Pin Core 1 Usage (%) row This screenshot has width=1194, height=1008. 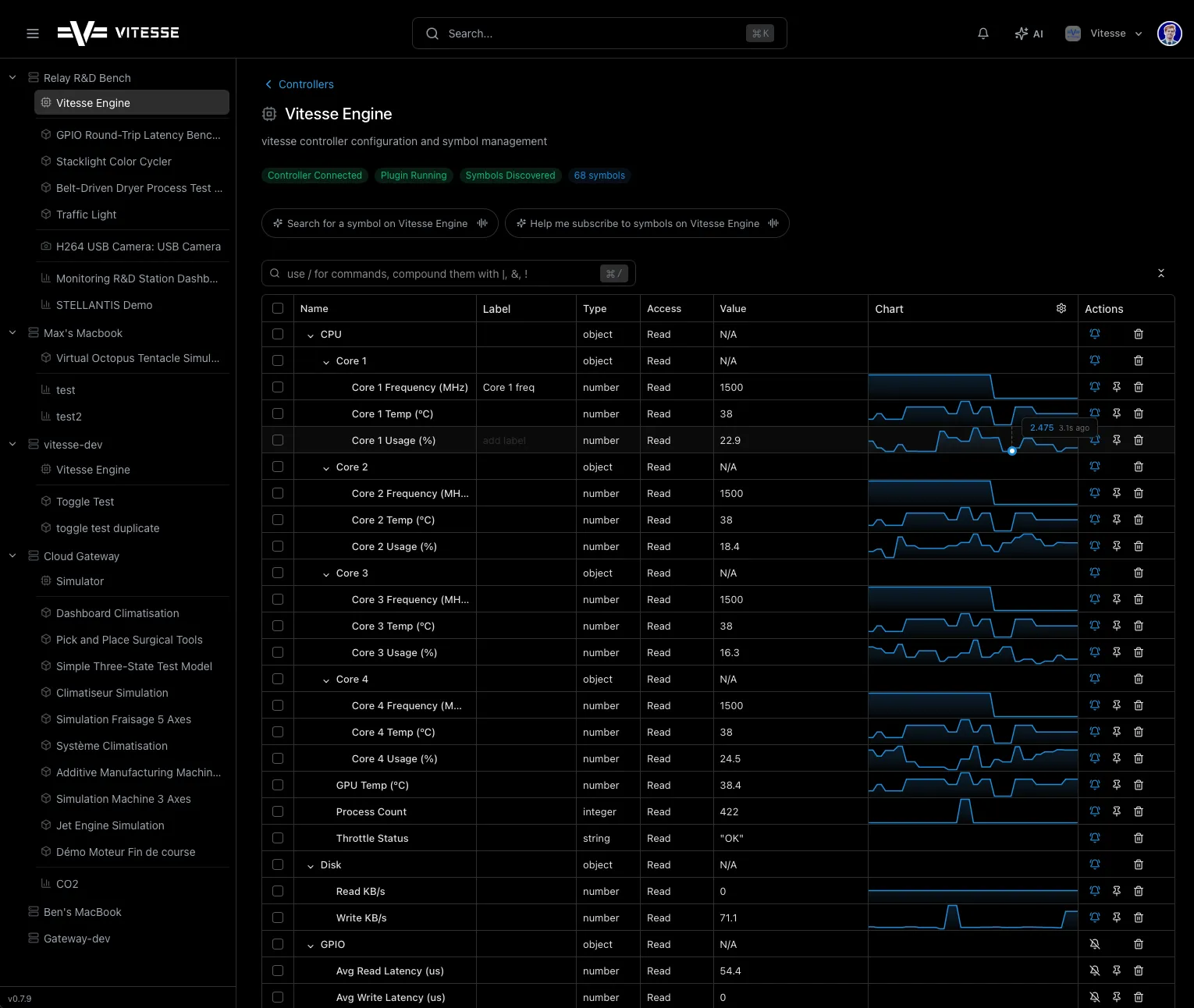coord(1117,440)
